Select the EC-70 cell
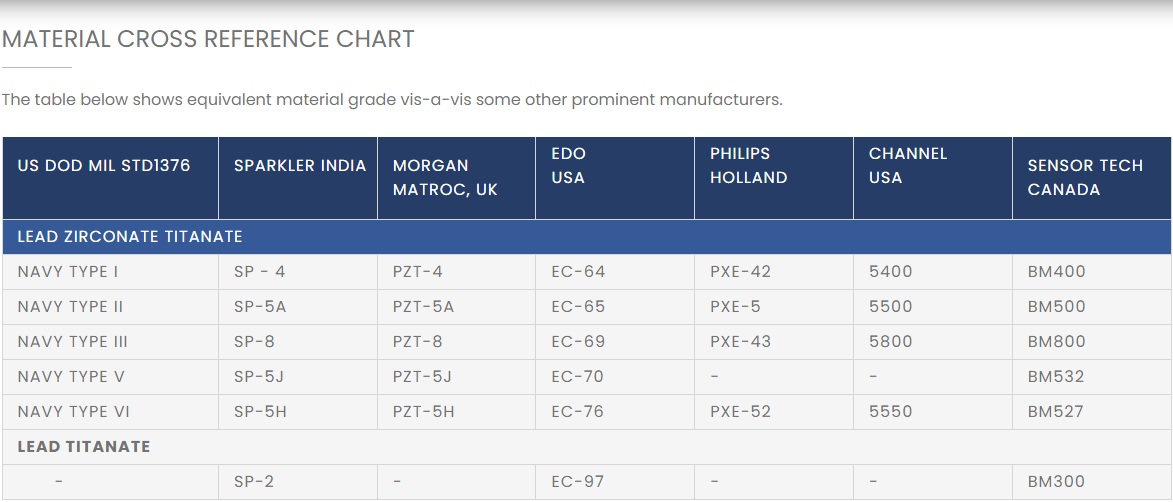The image size is (1173, 502). point(578,377)
